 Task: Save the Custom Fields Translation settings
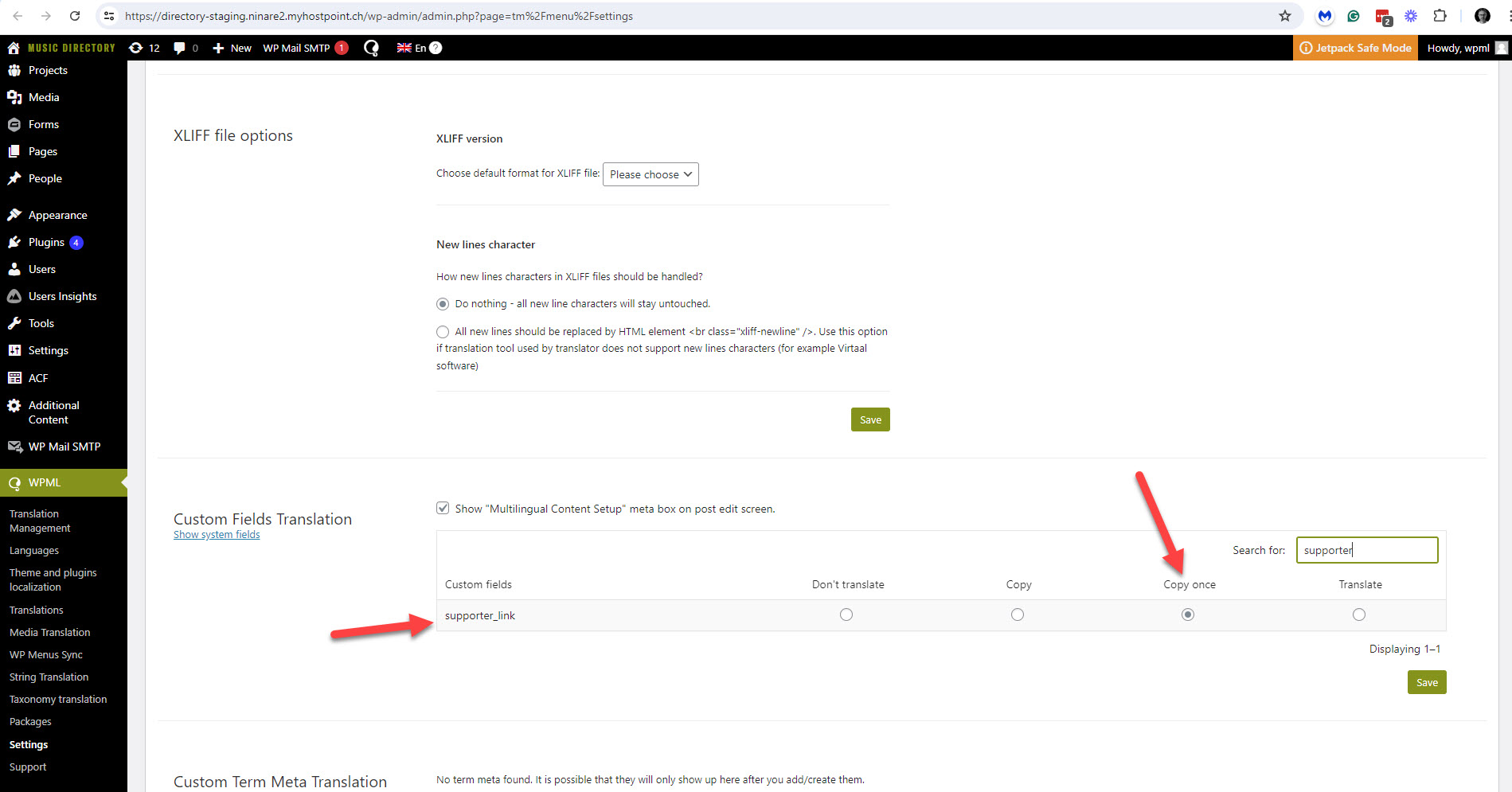tap(1427, 682)
